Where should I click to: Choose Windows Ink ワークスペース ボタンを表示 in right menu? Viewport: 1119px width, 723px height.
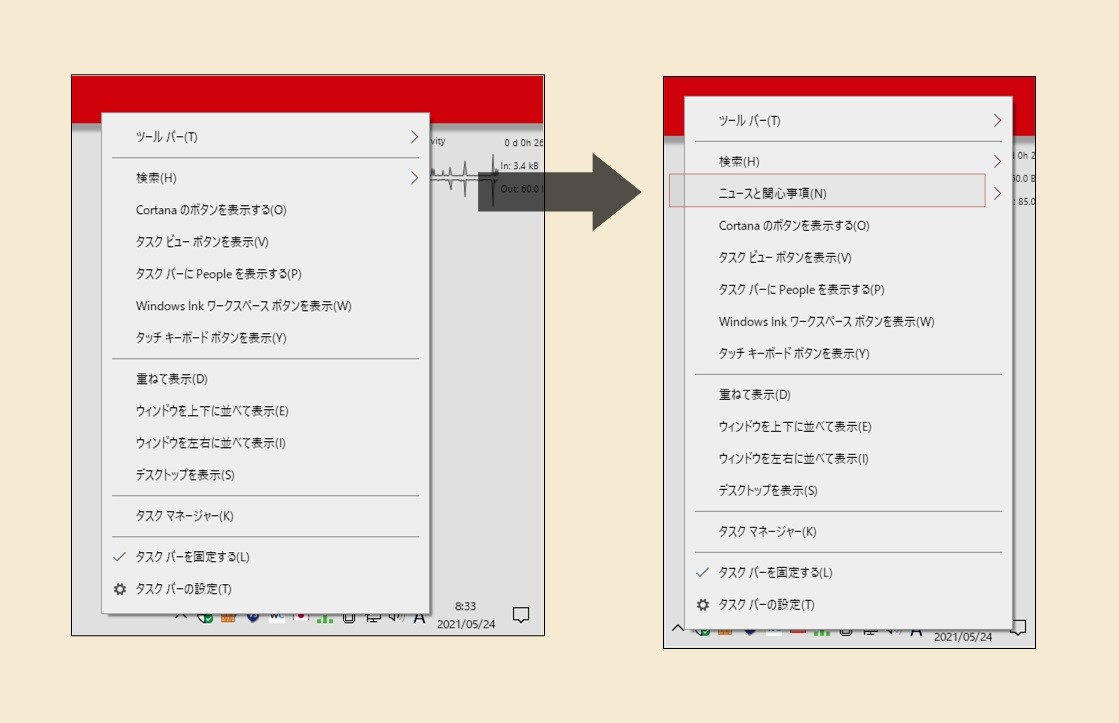point(849,322)
